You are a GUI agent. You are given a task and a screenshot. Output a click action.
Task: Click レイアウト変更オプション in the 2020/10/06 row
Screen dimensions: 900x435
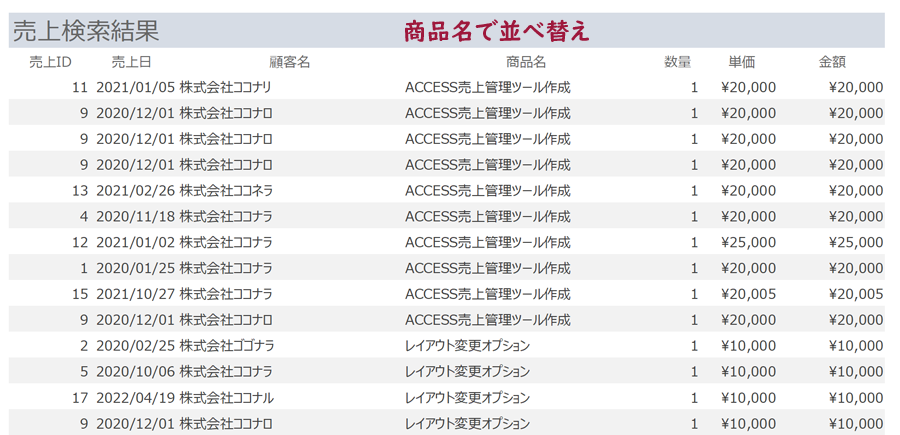click(467, 371)
